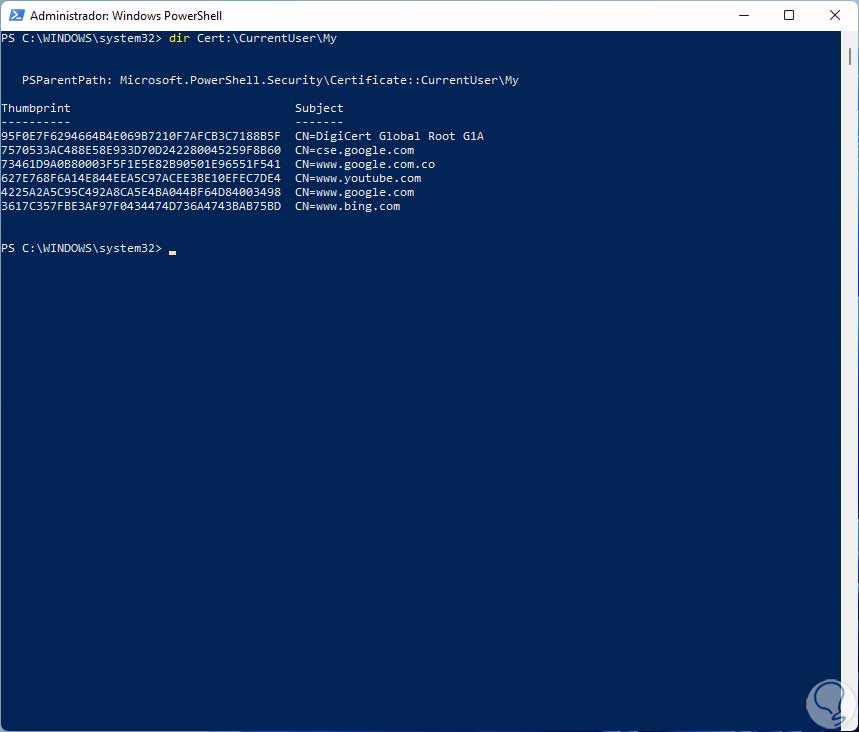Click 'CN=www.google.com' subject

tap(354, 192)
